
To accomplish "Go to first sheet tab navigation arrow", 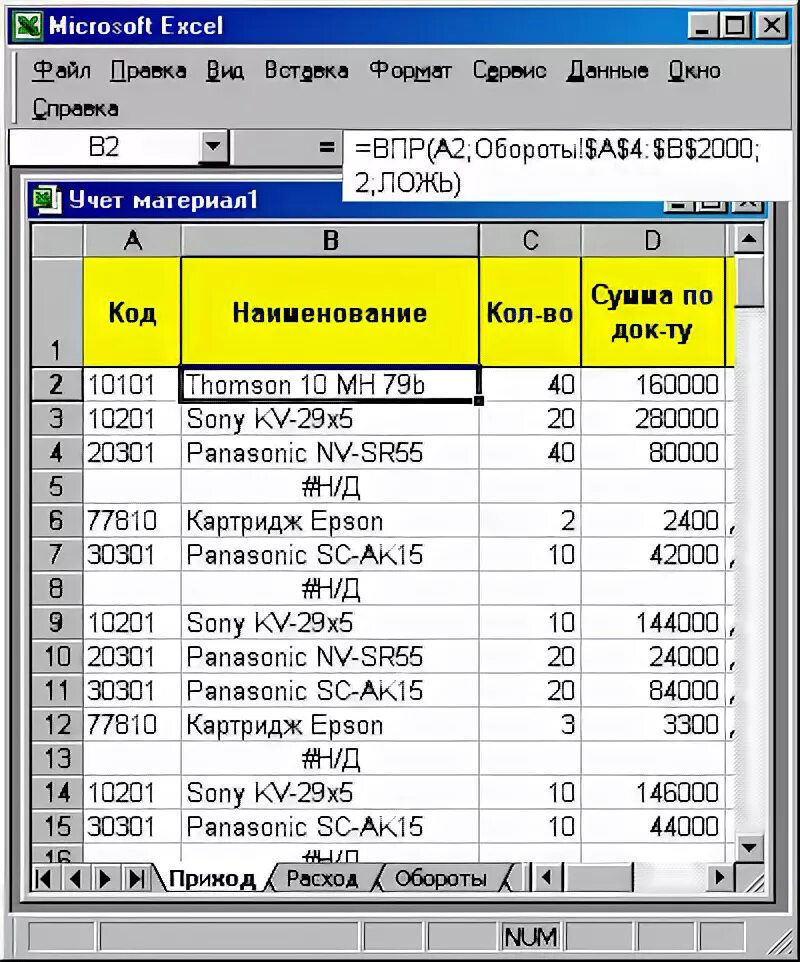I will [x=44, y=879].
